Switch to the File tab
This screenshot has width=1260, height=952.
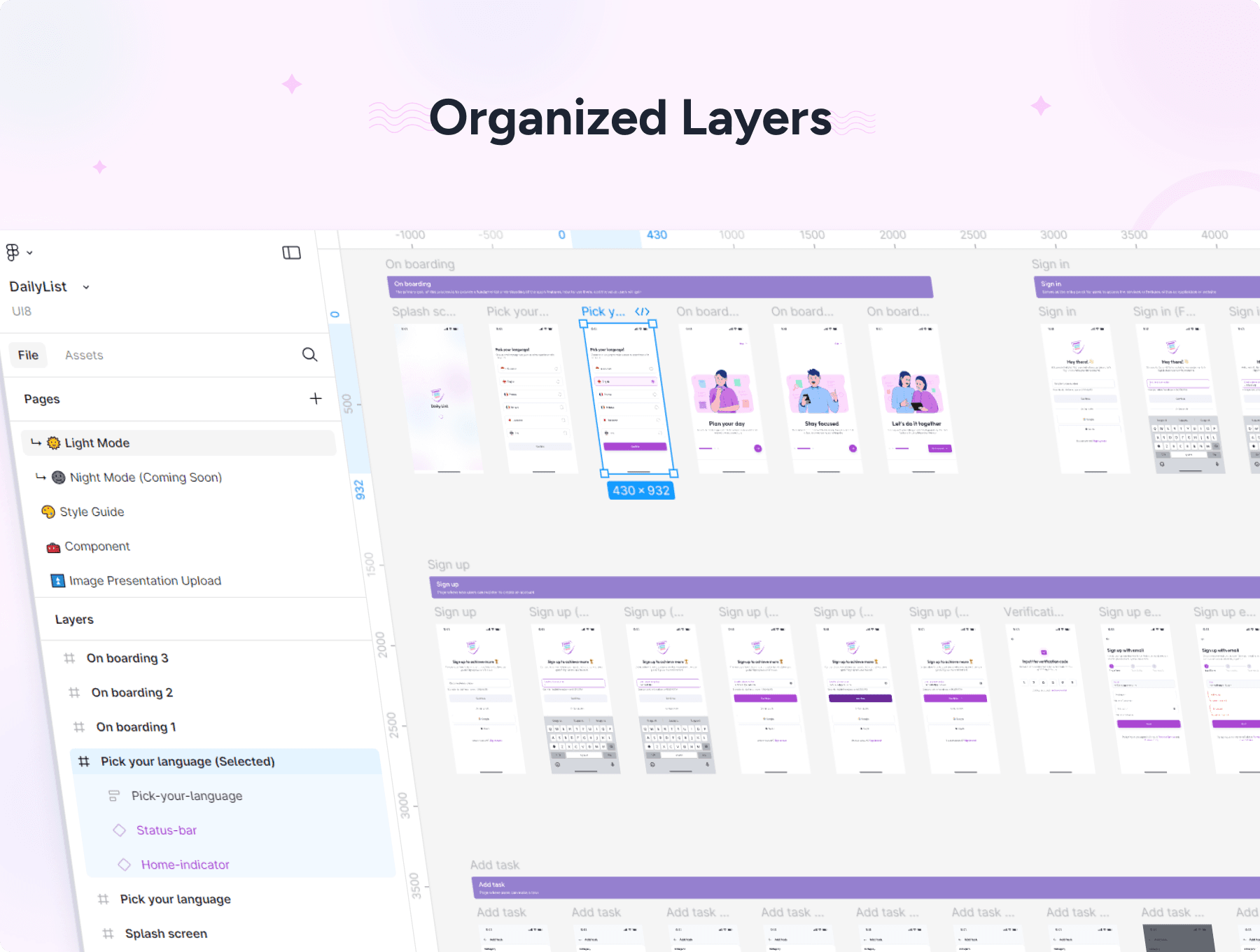(x=28, y=355)
